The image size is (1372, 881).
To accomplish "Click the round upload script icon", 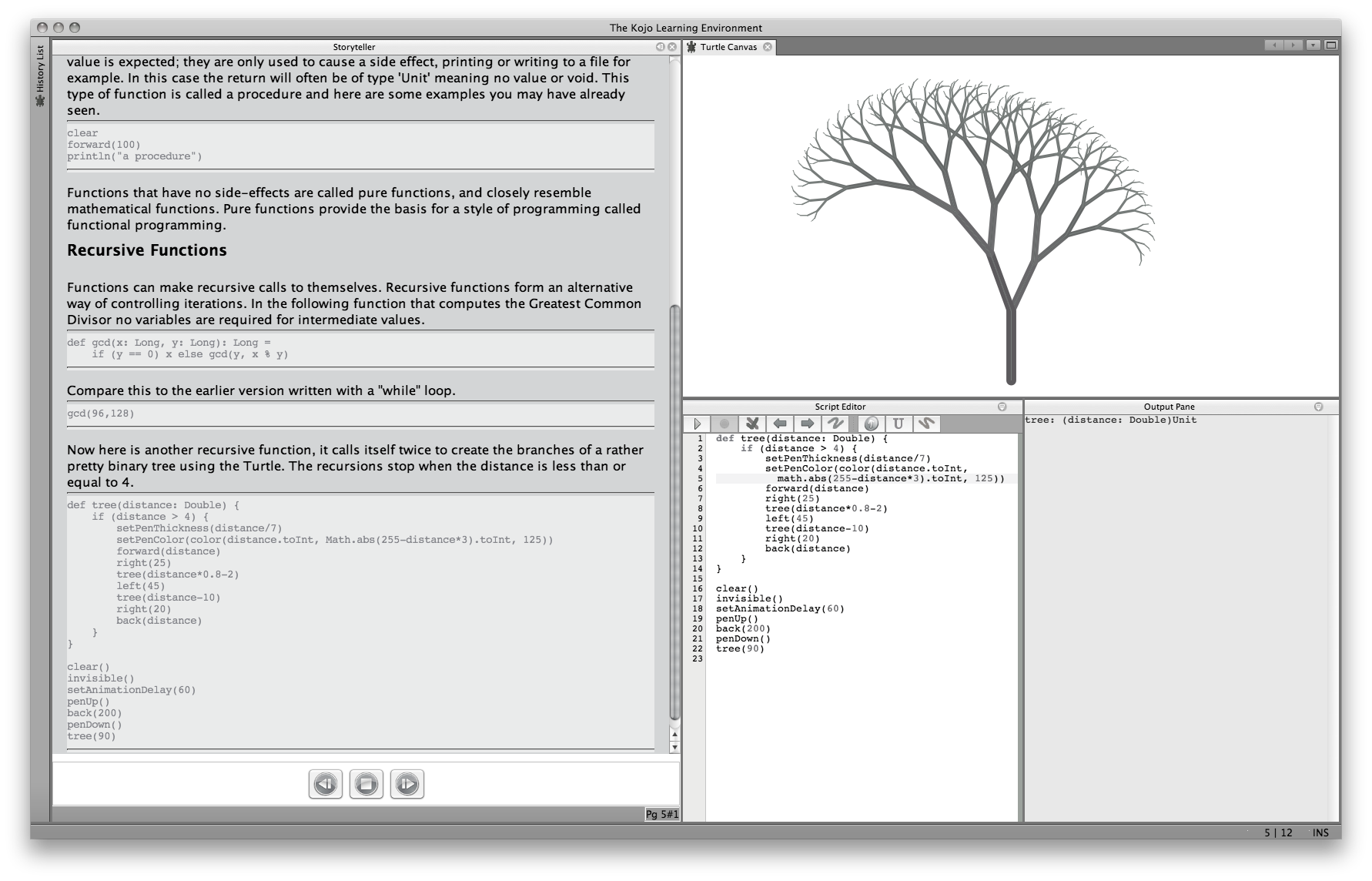I will [x=871, y=424].
